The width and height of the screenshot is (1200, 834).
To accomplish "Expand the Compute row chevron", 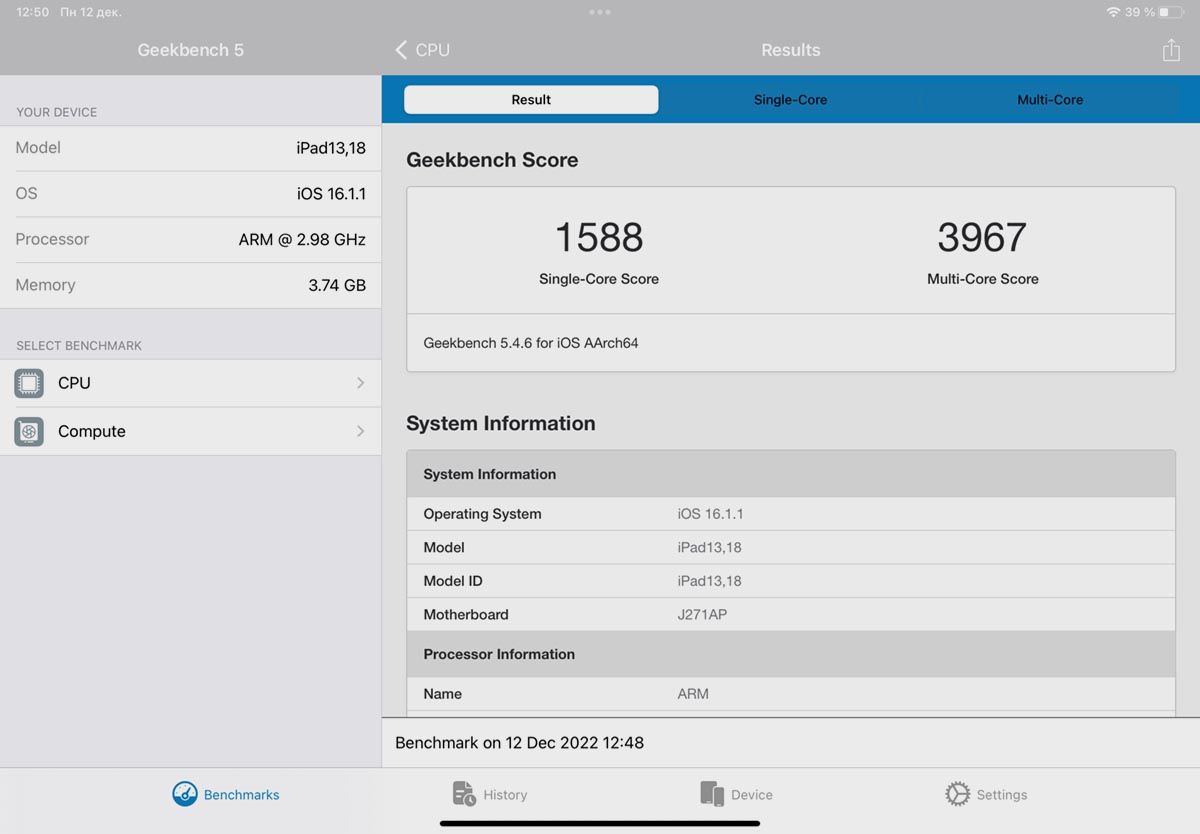I will (x=360, y=431).
